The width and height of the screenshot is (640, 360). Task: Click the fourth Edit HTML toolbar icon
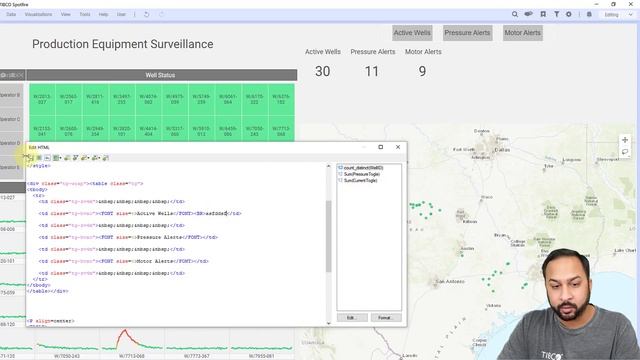pos(57,158)
